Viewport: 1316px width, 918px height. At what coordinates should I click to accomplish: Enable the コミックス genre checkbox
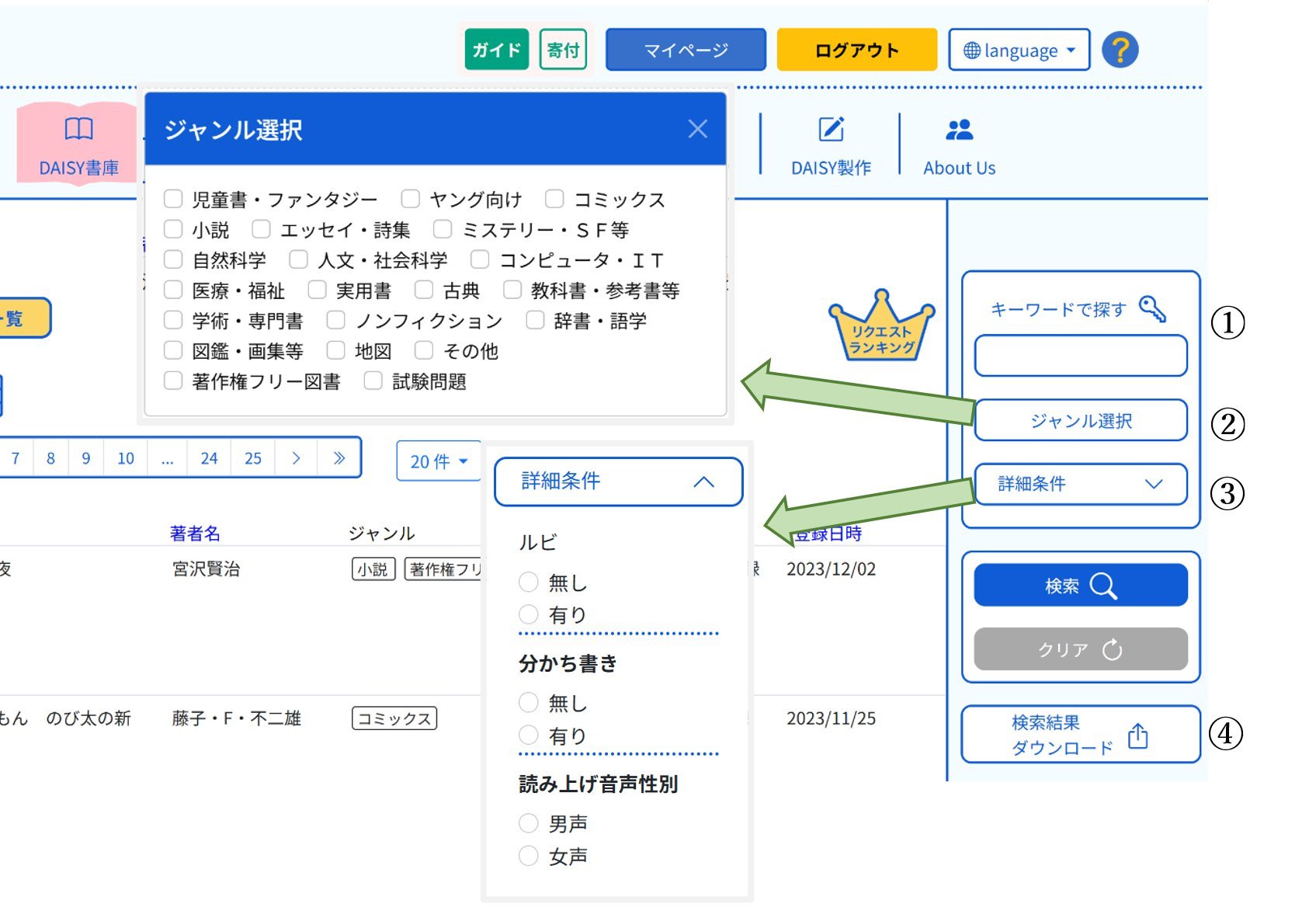(x=554, y=200)
